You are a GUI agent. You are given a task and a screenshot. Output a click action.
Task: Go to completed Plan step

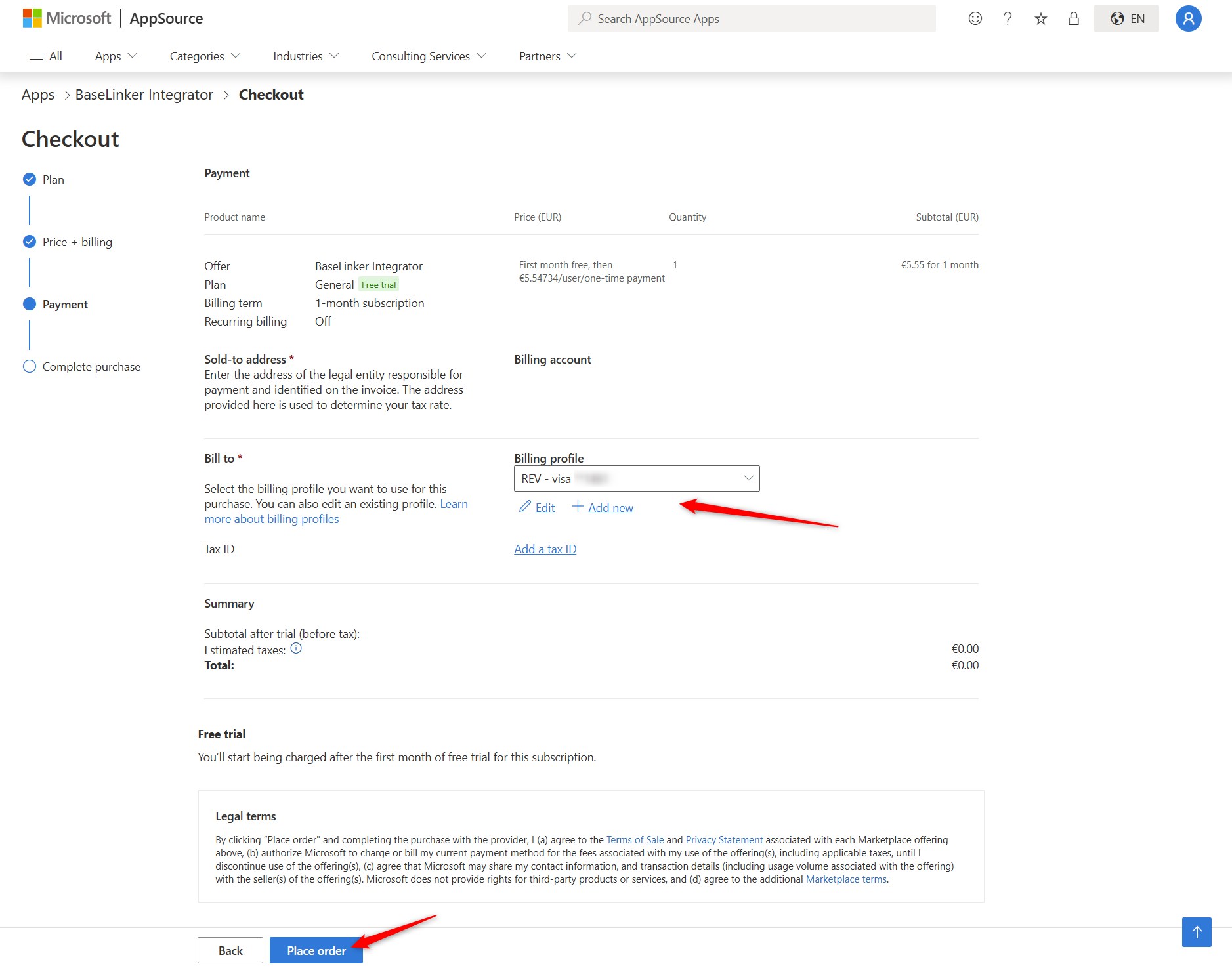[43, 179]
